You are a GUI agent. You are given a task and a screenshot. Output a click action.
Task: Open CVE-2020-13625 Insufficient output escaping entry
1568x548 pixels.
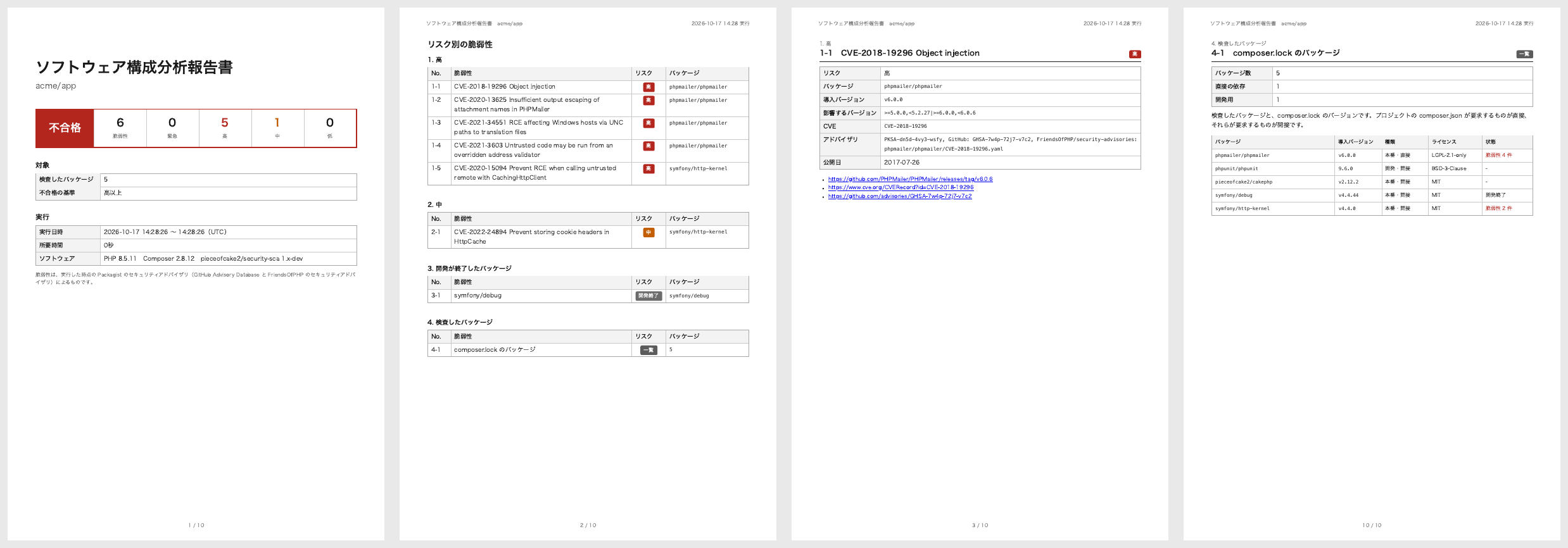pos(526,104)
